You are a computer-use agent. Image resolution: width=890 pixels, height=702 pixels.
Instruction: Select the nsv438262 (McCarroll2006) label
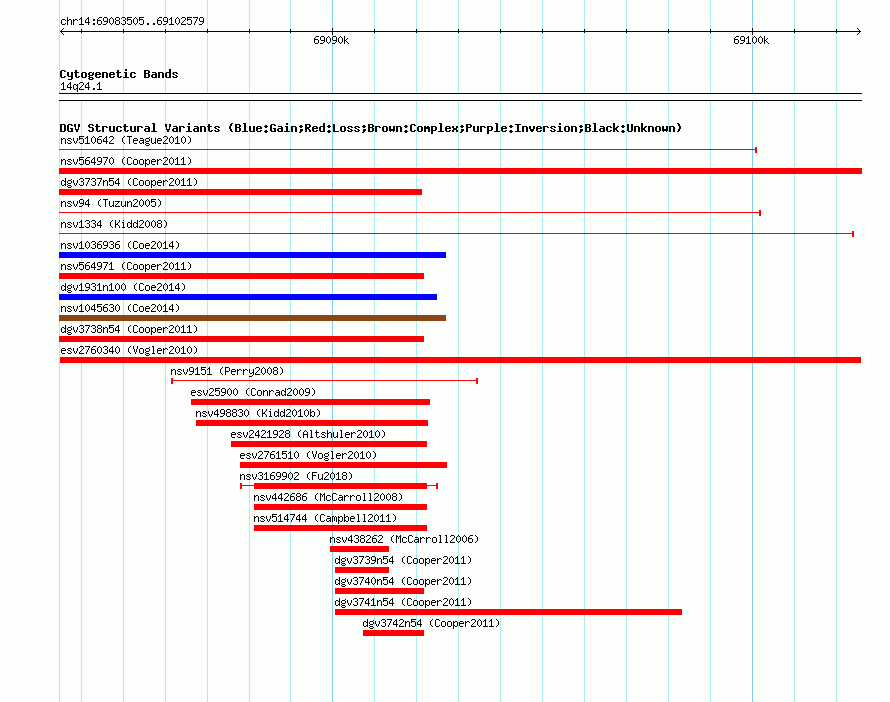[x=404, y=539]
